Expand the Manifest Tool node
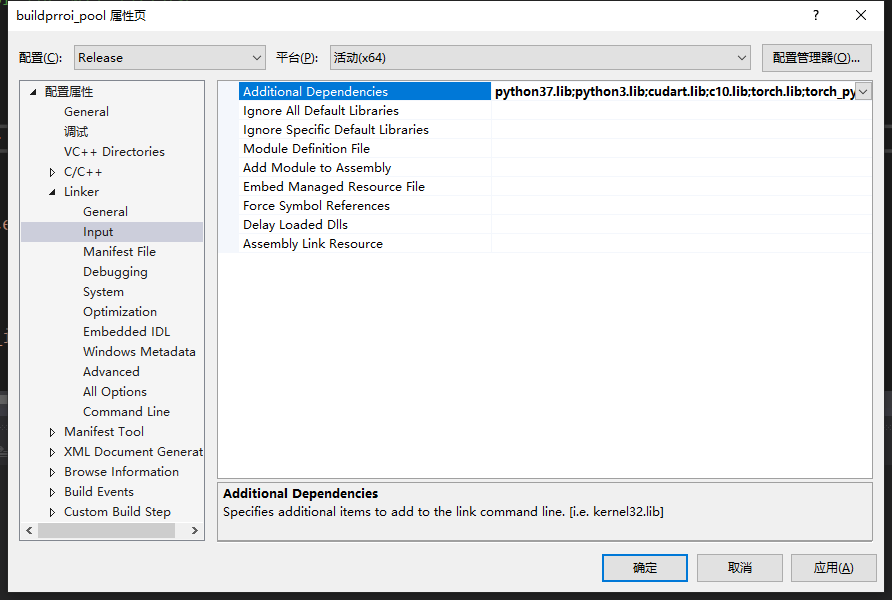Screen dimensions: 892x600 tap(51, 431)
